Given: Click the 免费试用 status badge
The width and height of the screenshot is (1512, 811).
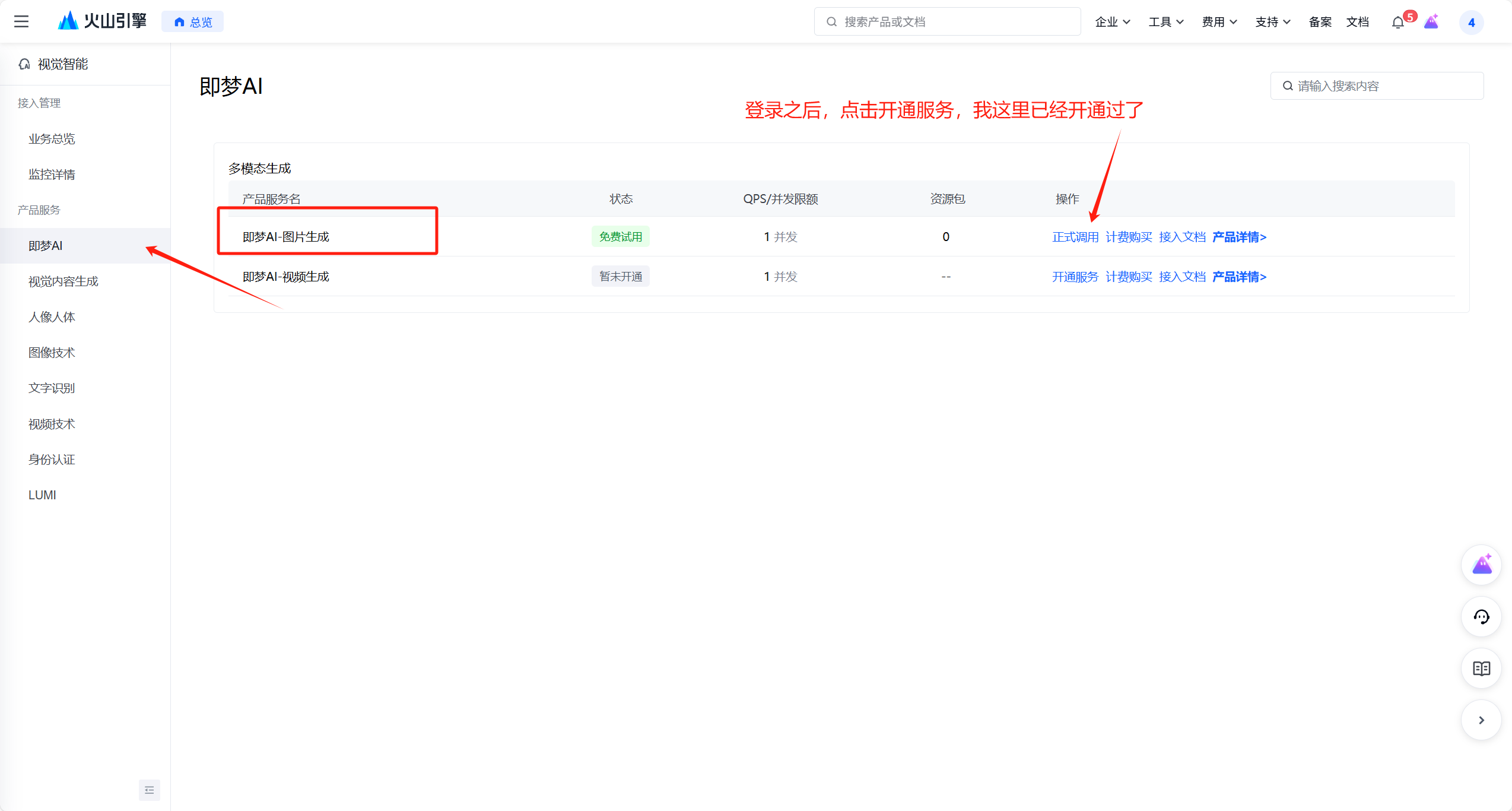Looking at the screenshot, I should pos(621,237).
